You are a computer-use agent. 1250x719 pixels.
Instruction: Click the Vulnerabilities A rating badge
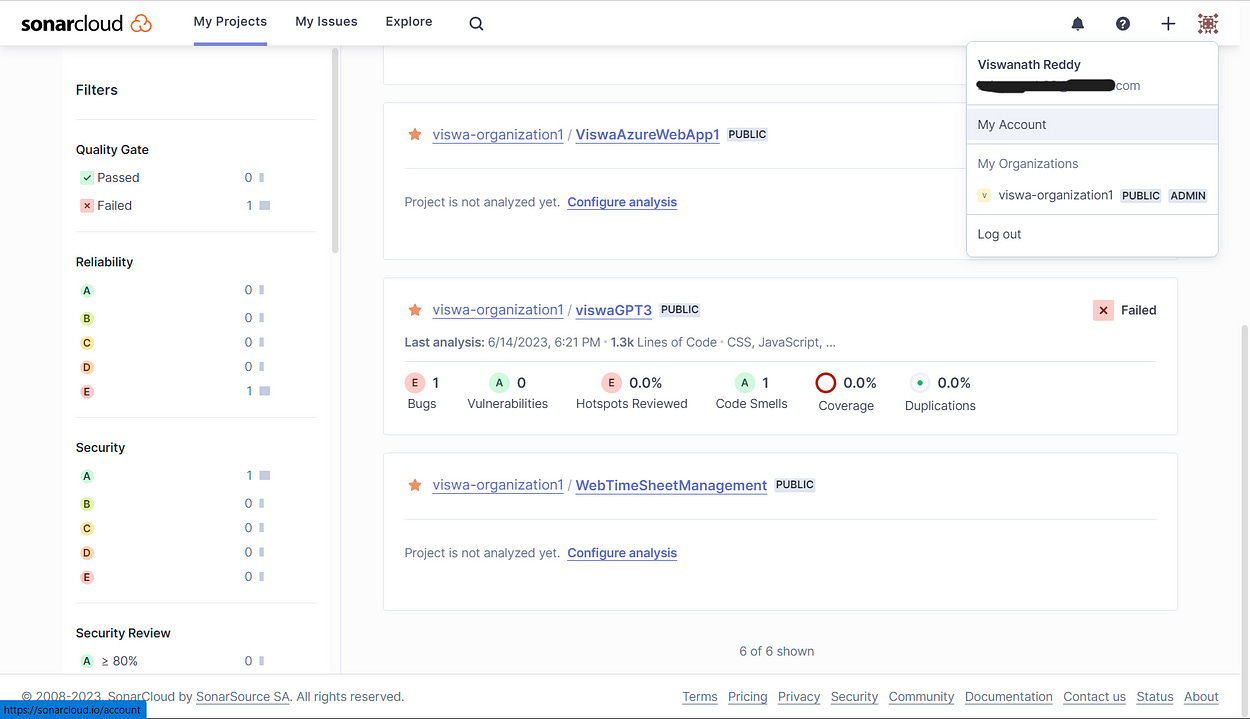click(x=499, y=383)
